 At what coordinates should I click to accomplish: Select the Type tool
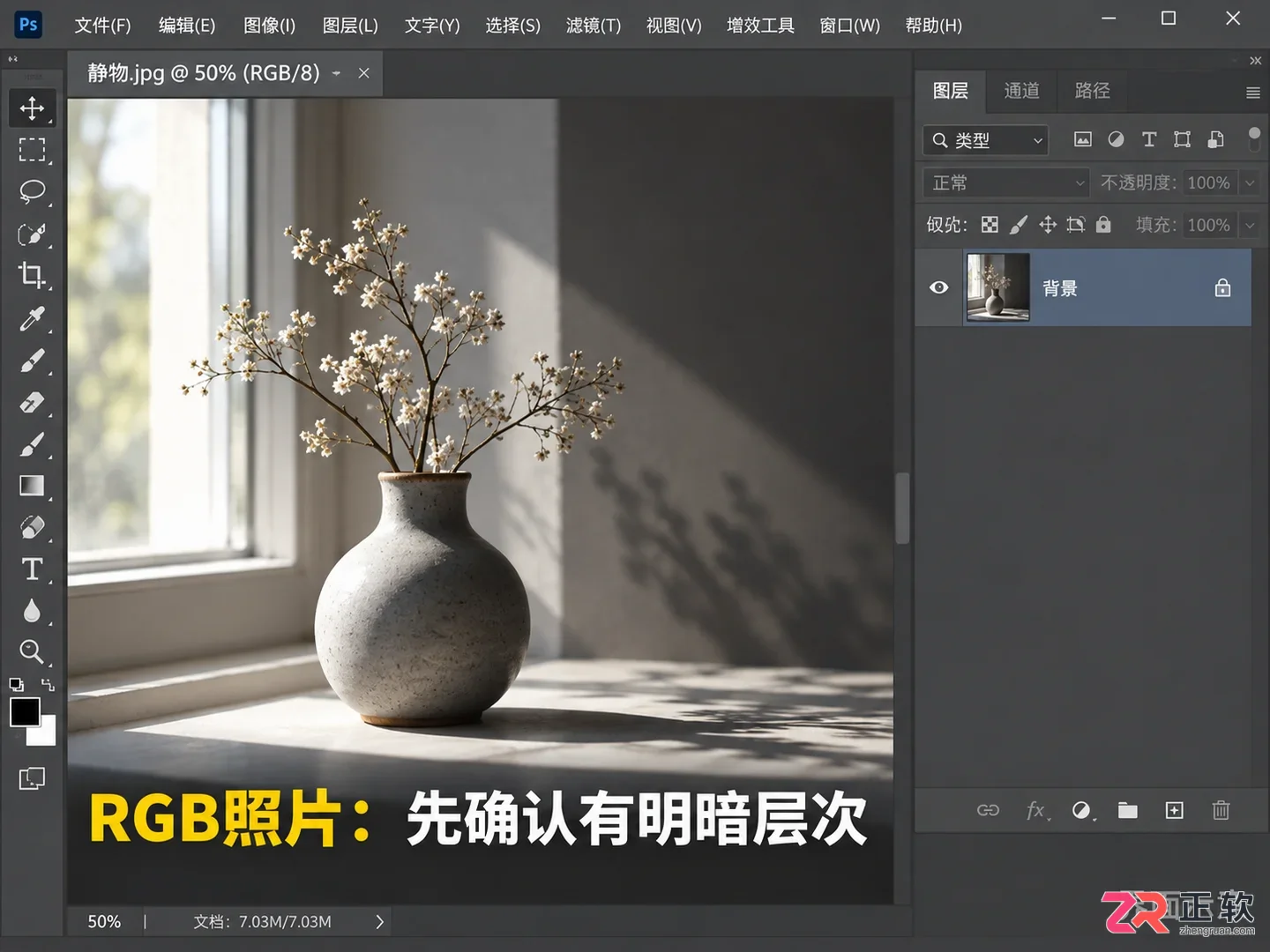pos(33,569)
